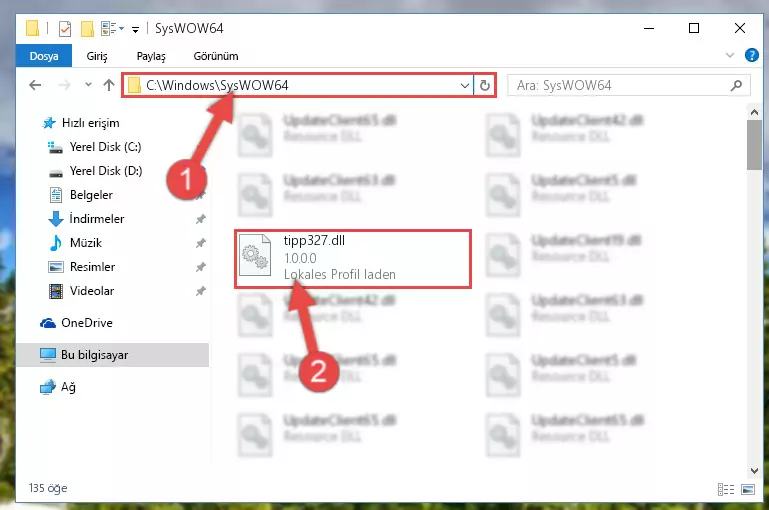The image size is (769, 510).
Task: Click the Müzik note icon
Action: coord(56,243)
